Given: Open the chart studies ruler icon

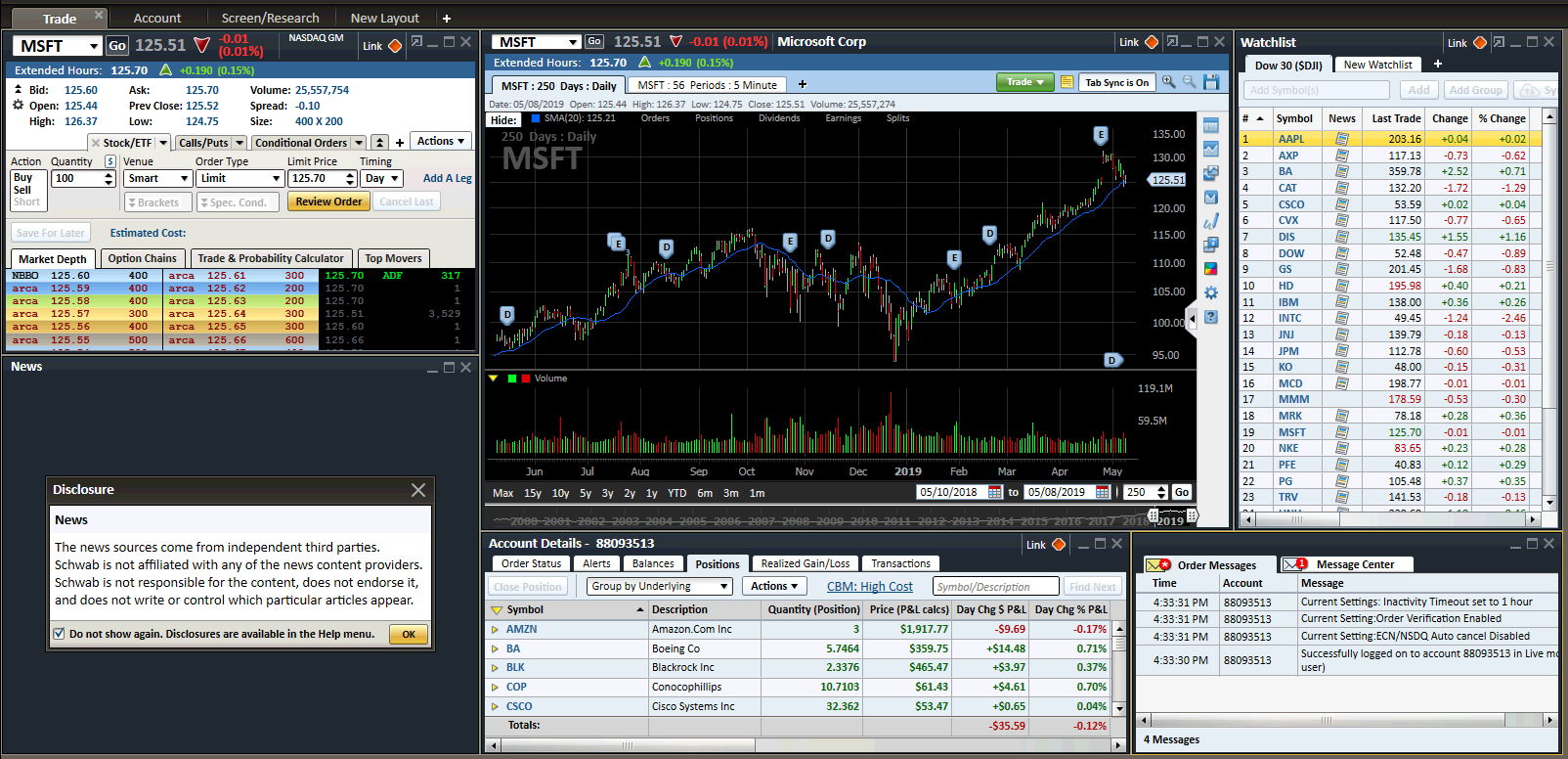Looking at the screenshot, I should click(1211, 125).
